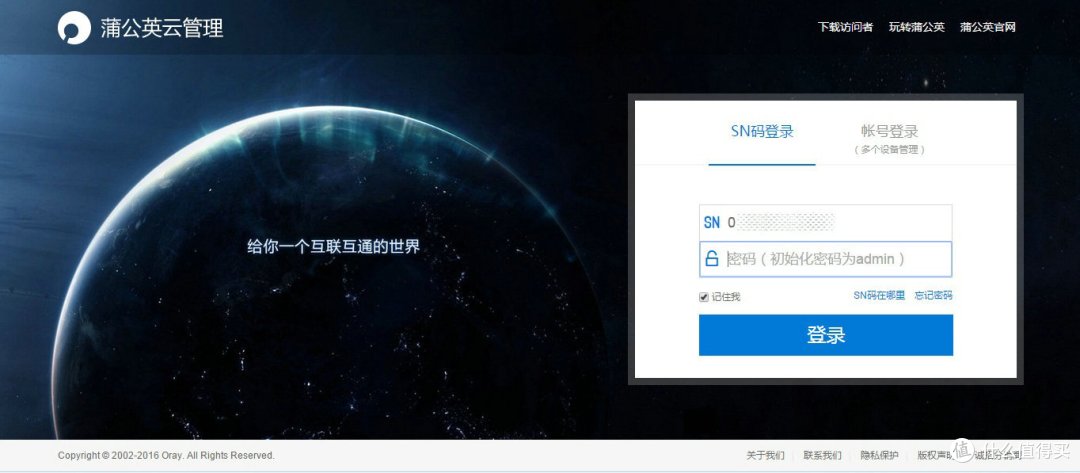Open the 关于我们 footer link
1080x473 pixels.
[765, 456]
